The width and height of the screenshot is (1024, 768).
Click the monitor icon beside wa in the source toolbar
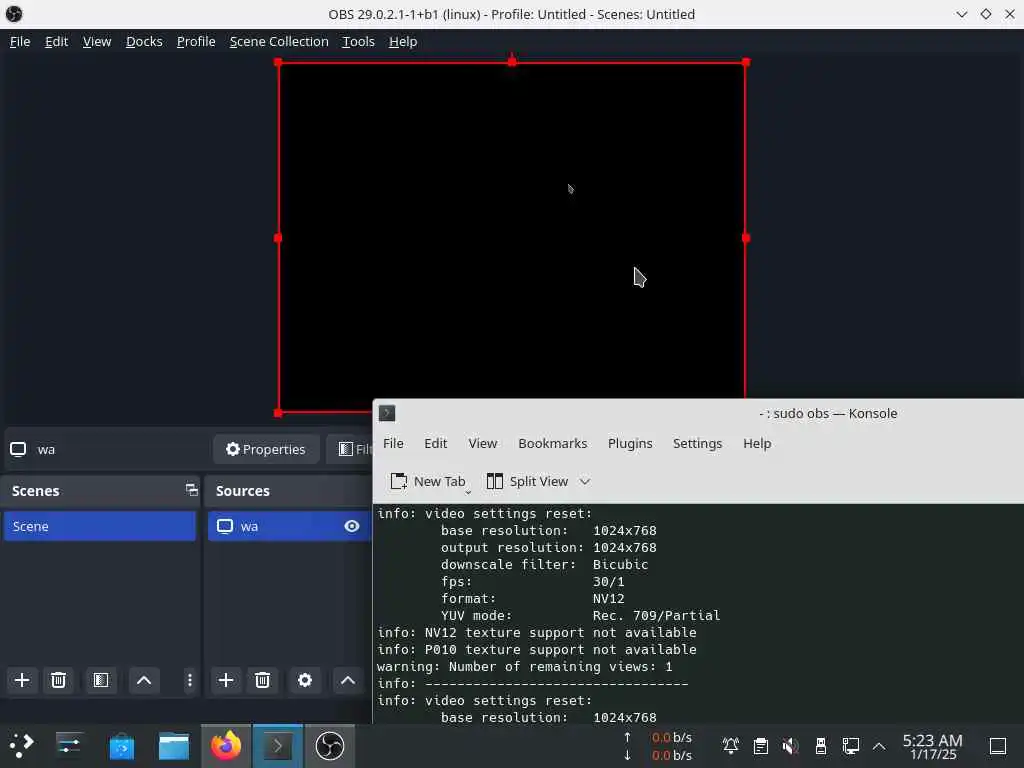18,449
